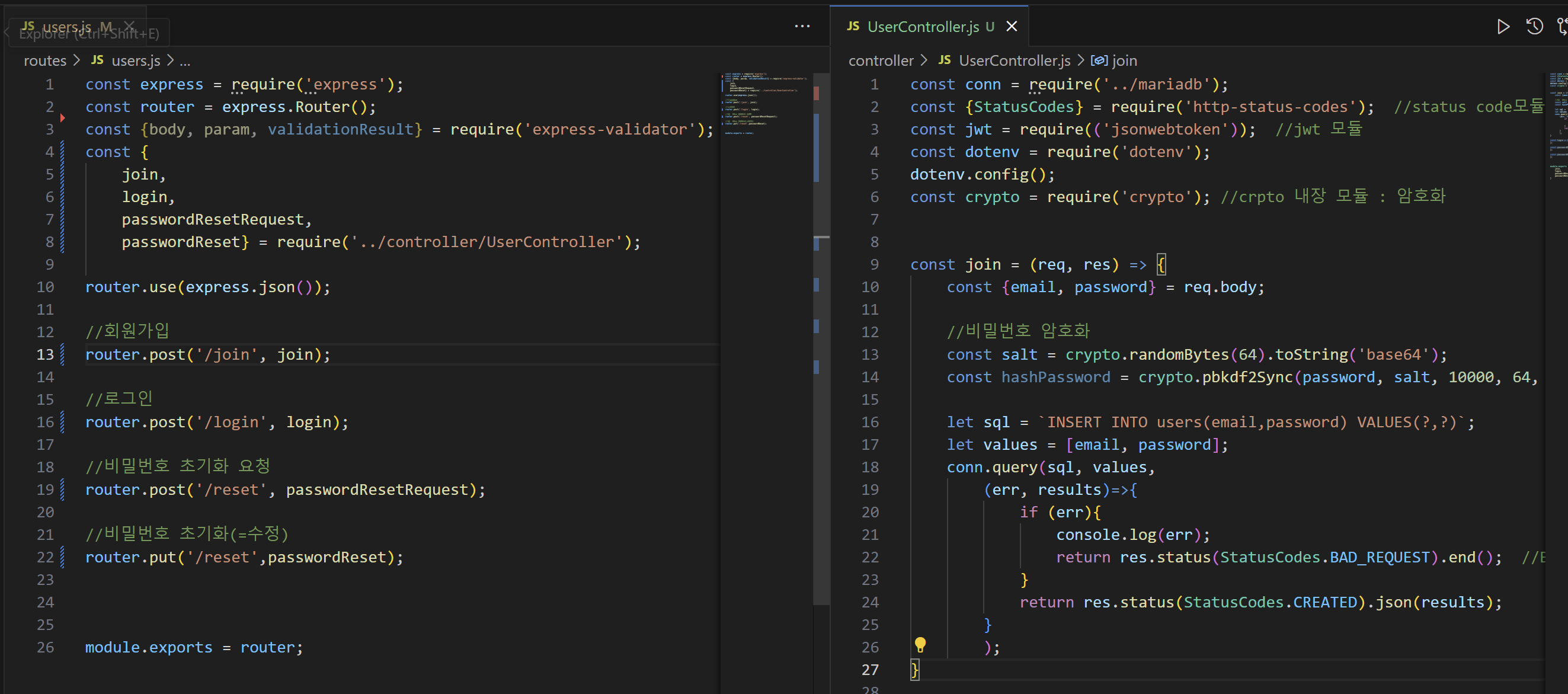
Task: Click the users.js minimap code preview
Action: click(x=766, y=104)
